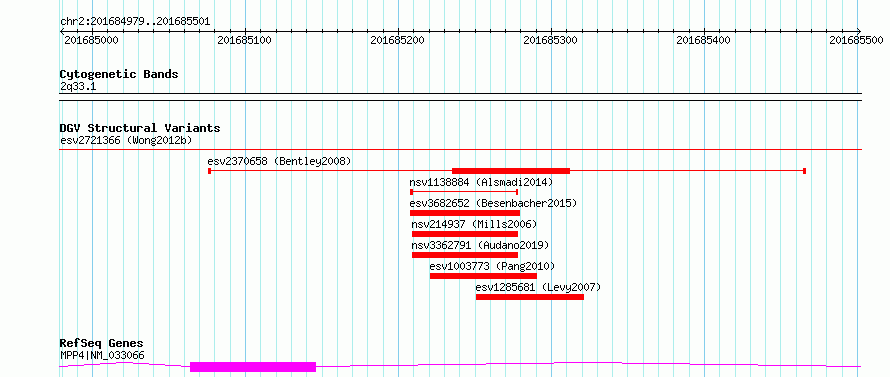The width and height of the screenshot is (890, 377).
Task: Click the magenta MPP4 exon block
Action: [253, 367]
